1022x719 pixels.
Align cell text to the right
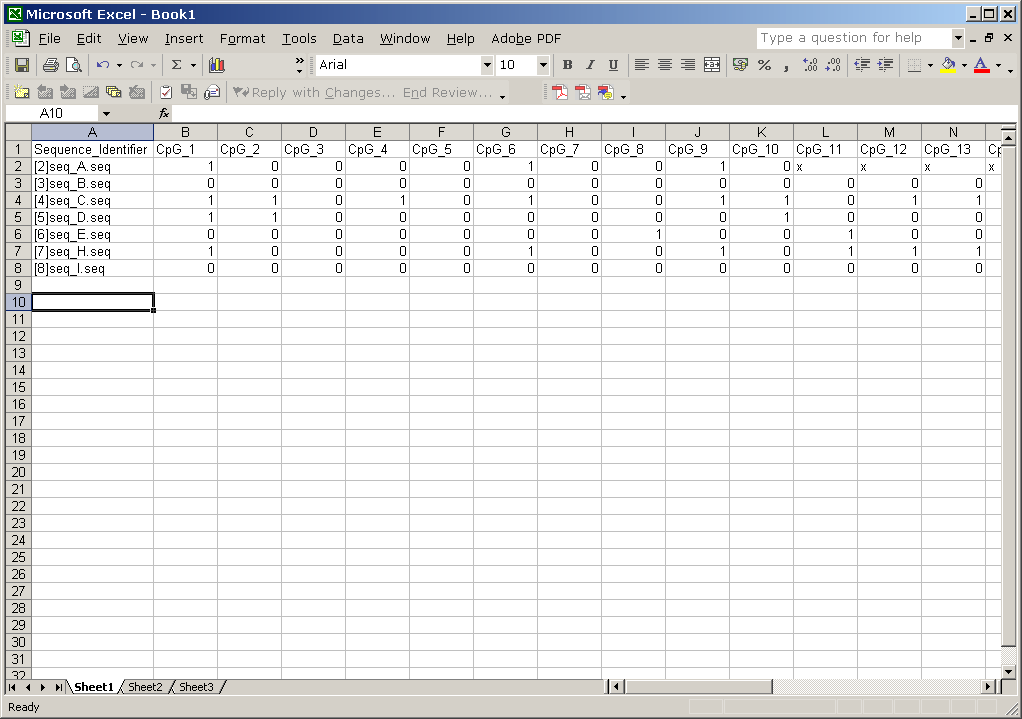pyautogui.click(x=688, y=65)
